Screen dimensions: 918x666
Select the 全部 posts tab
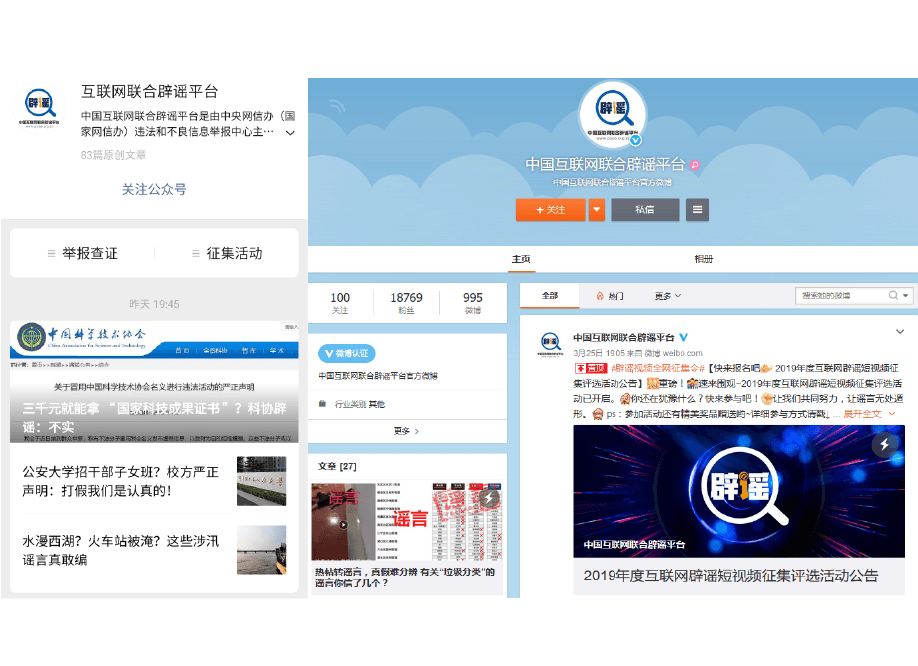pos(550,296)
